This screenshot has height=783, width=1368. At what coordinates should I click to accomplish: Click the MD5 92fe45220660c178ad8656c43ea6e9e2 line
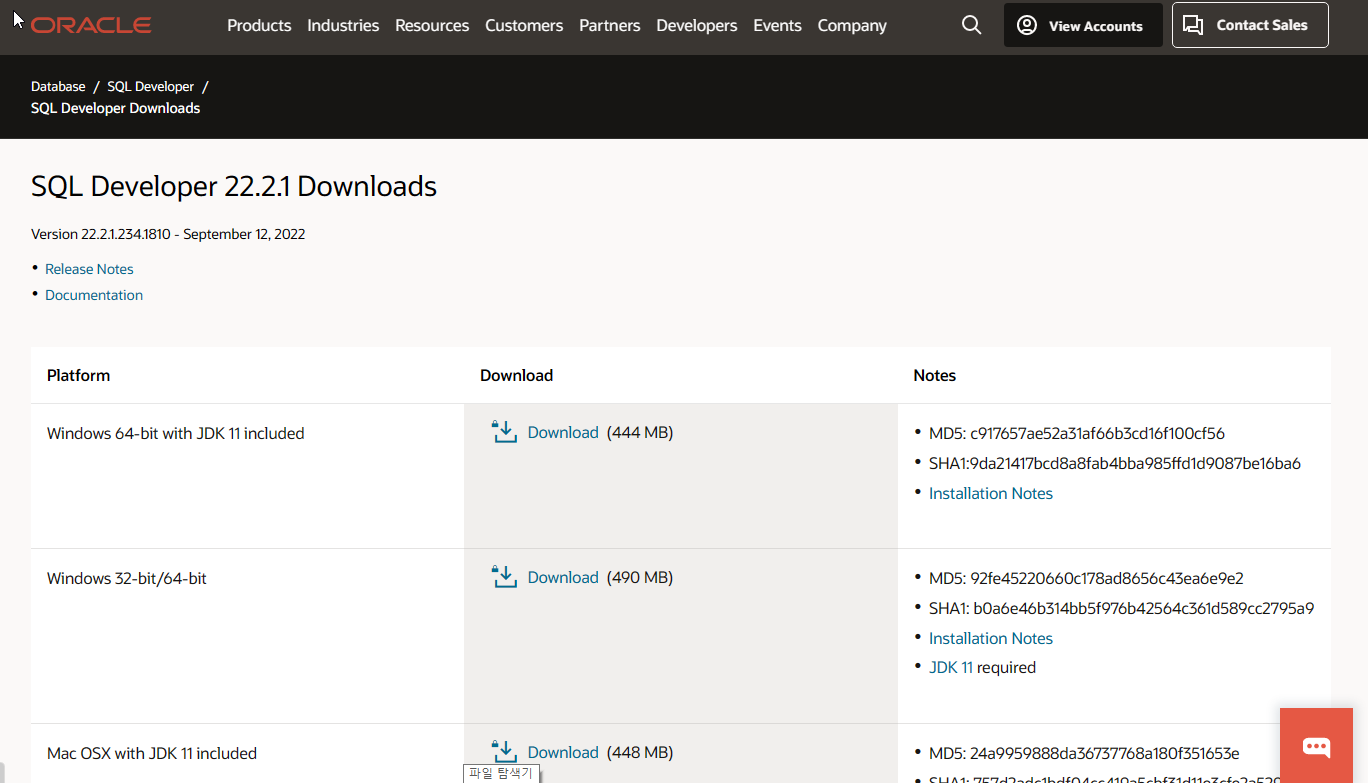click(1086, 578)
